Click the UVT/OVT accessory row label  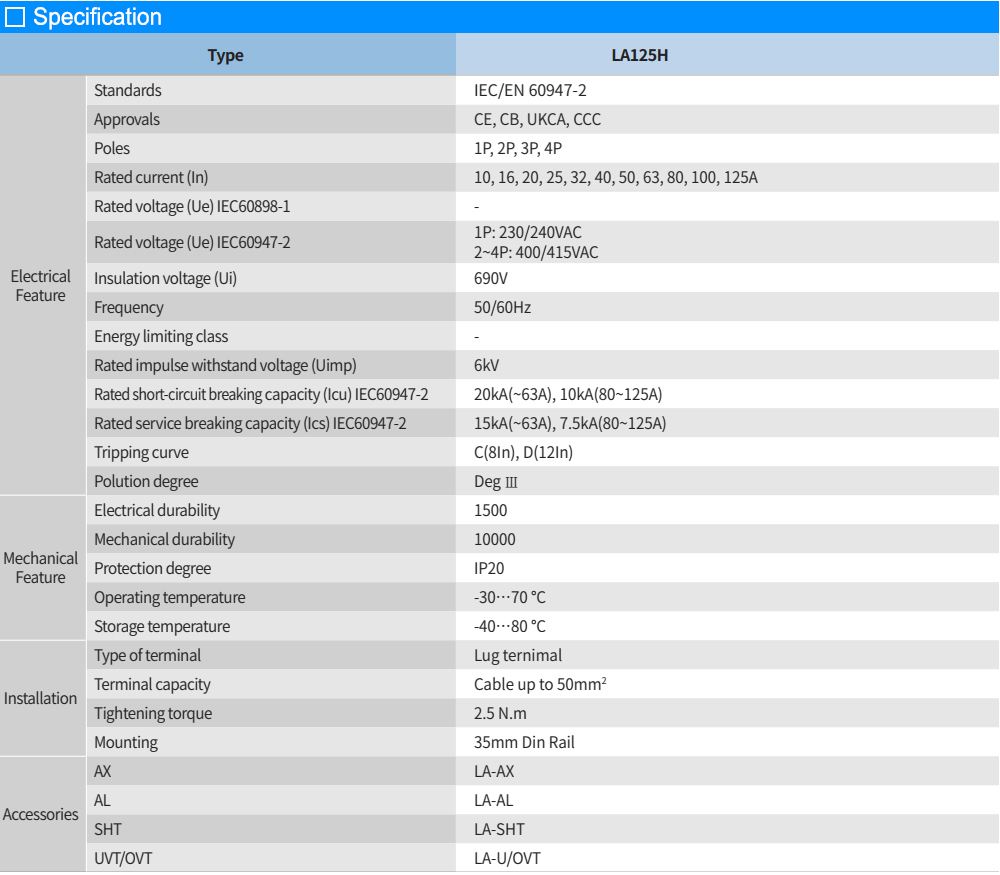[x=123, y=858]
